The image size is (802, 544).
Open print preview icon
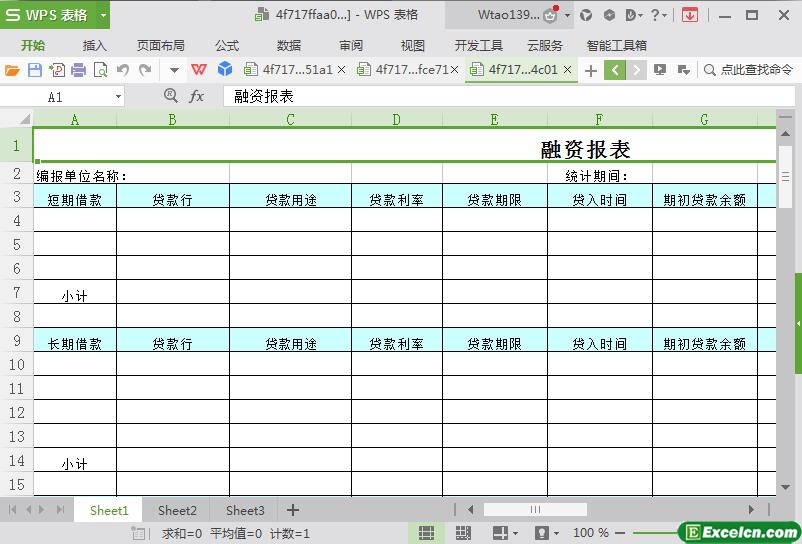point(101,70)
